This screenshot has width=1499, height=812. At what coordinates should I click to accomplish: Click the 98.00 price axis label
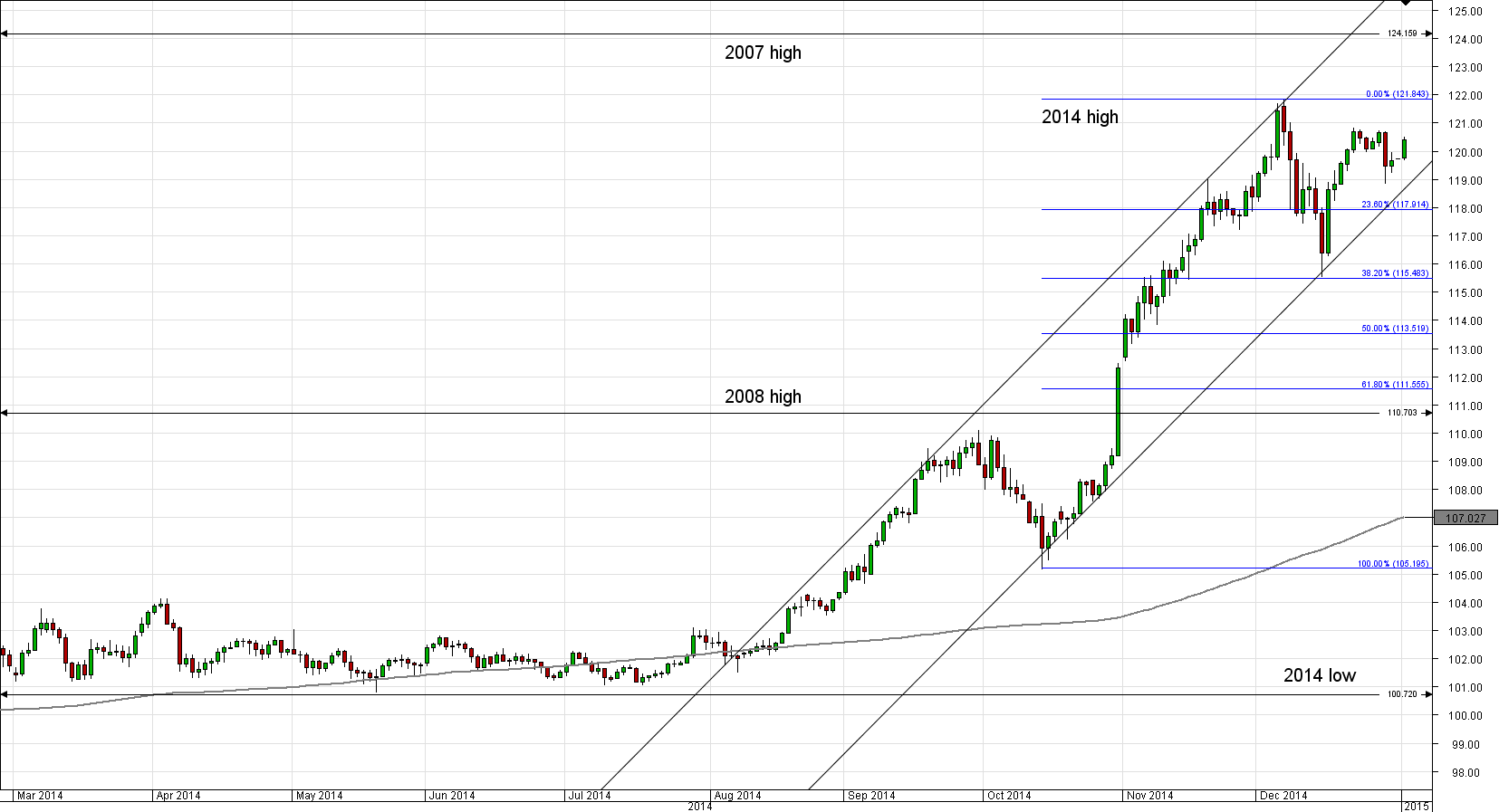1465,773
